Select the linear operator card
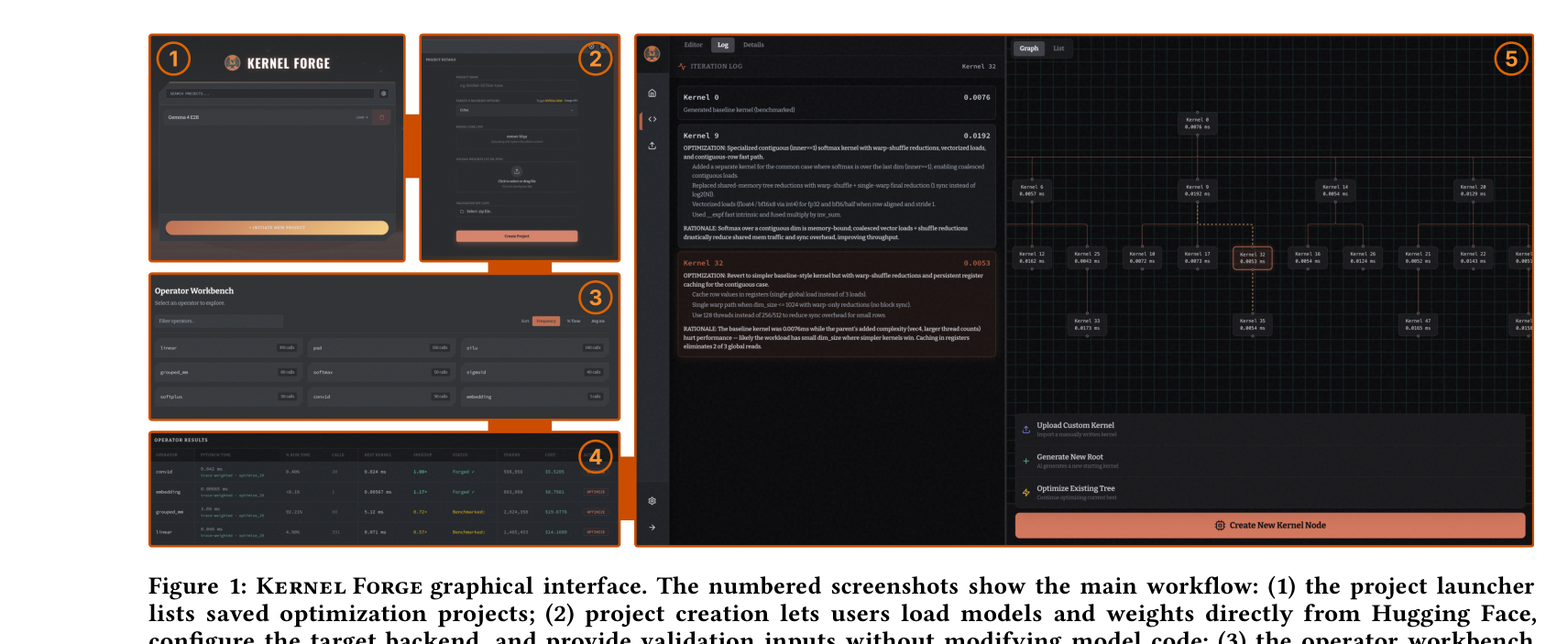Screen dimensions: 1568x644 coord(227,348)
